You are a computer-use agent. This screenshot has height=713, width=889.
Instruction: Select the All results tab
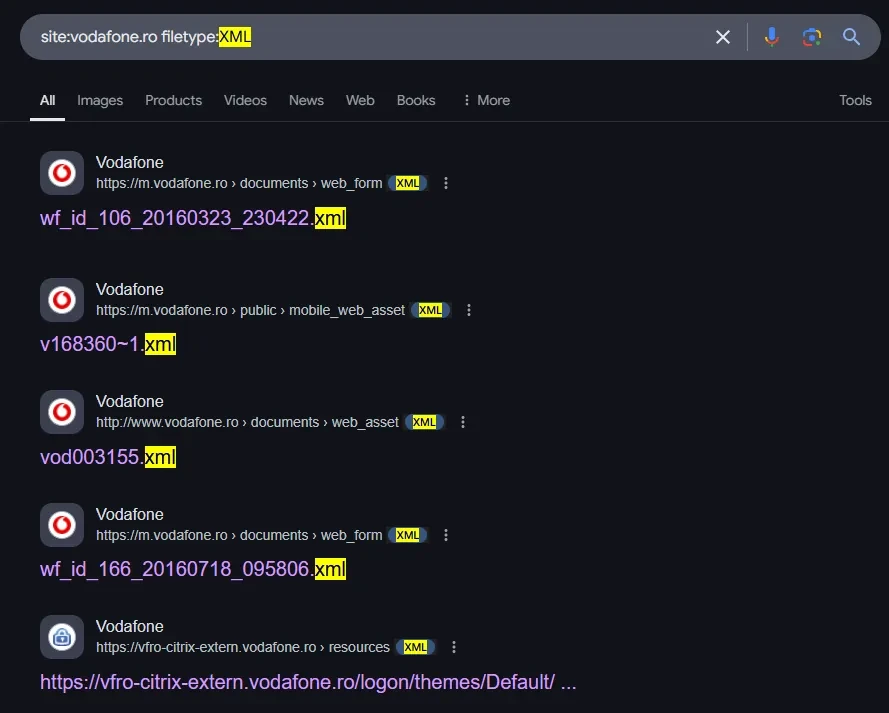click(48, 100)
